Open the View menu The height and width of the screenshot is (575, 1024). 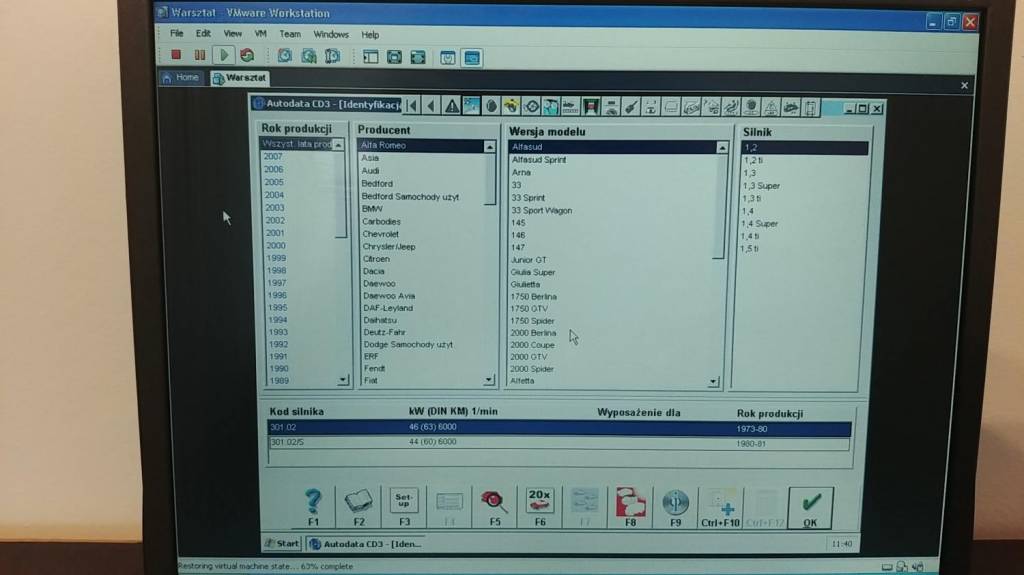click(232, 33)
